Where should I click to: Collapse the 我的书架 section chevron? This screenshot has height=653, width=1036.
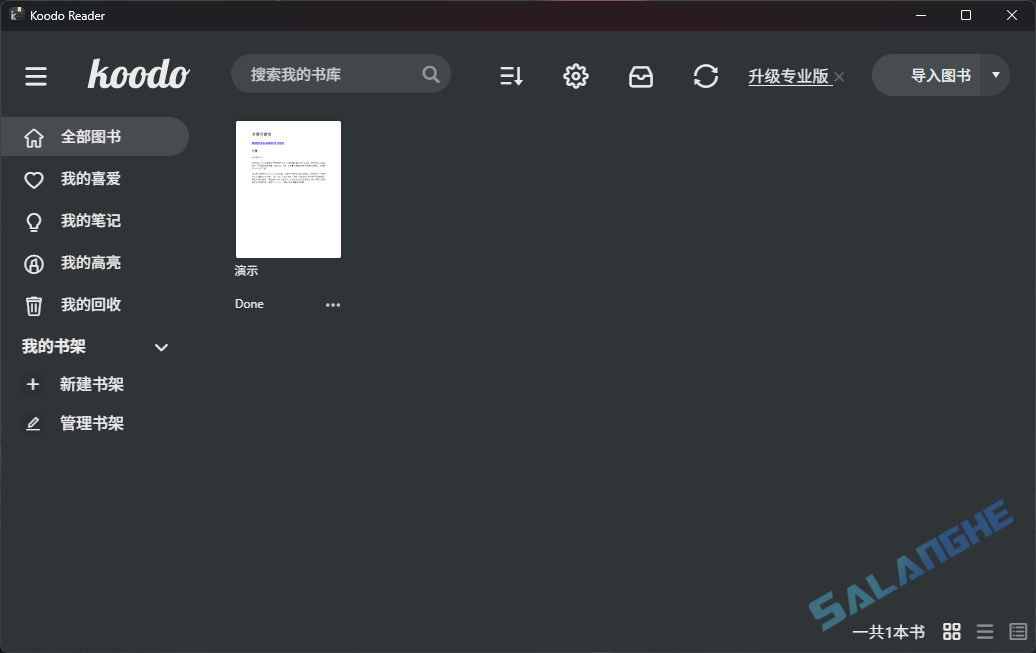pos(161,347)
